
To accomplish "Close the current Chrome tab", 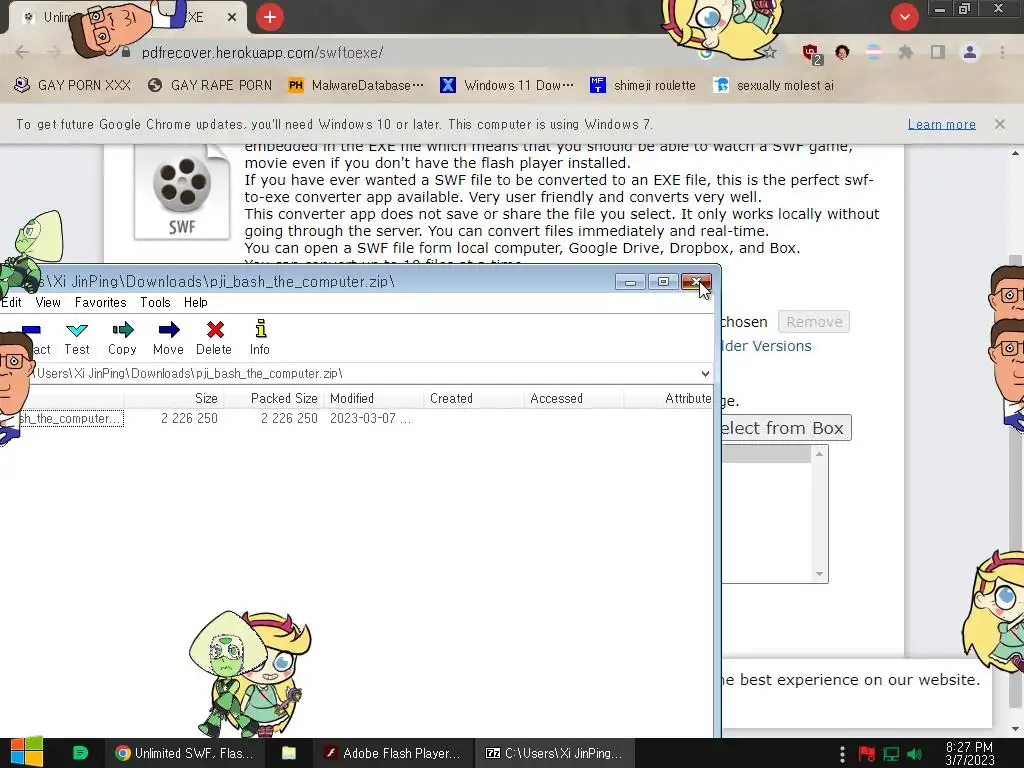I will click(x=232, y=18).
